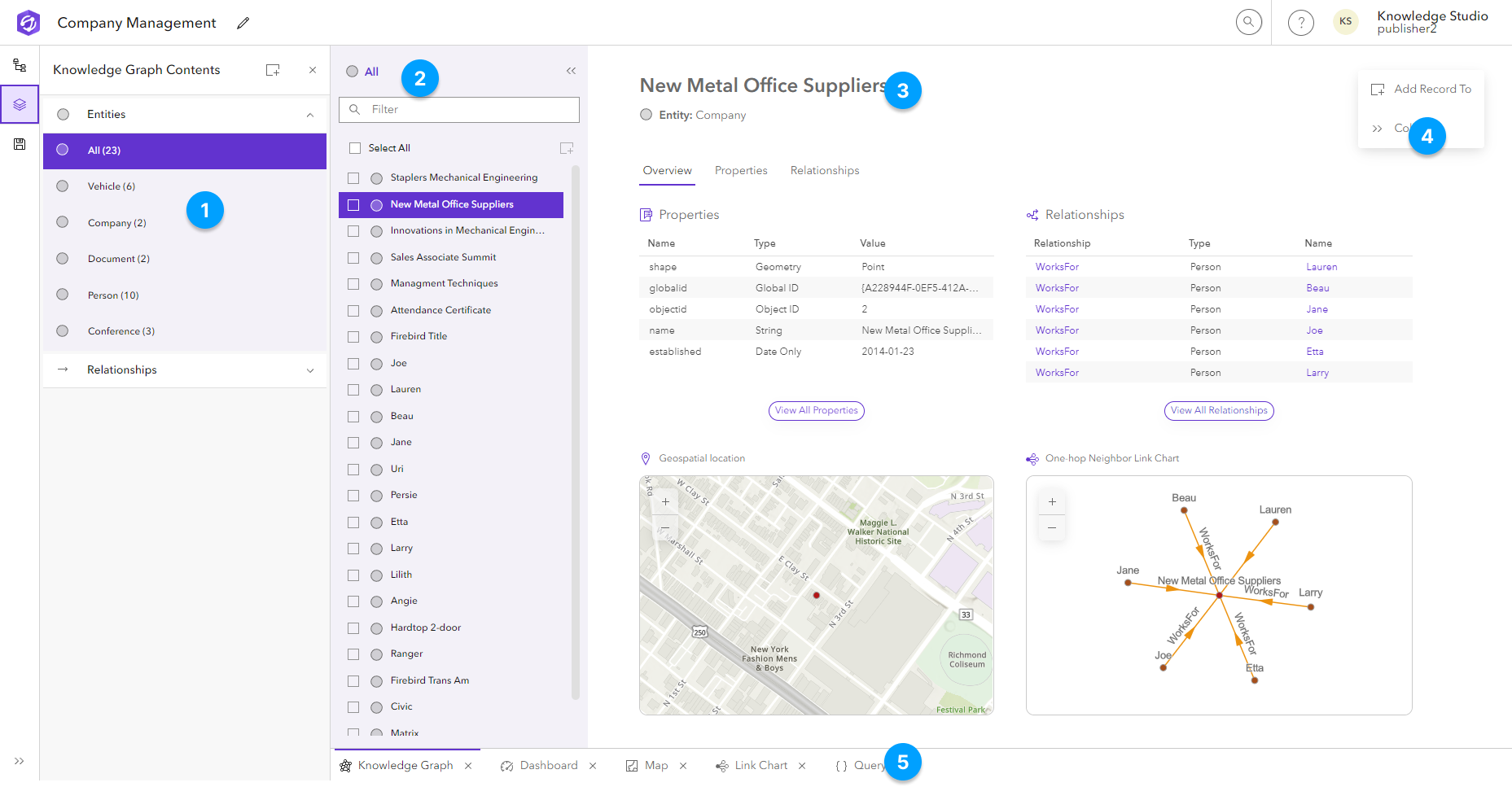The width and height of the screenshot is (1512, 787).
Task: Expand the Relationships section
Action: [310, 370]
